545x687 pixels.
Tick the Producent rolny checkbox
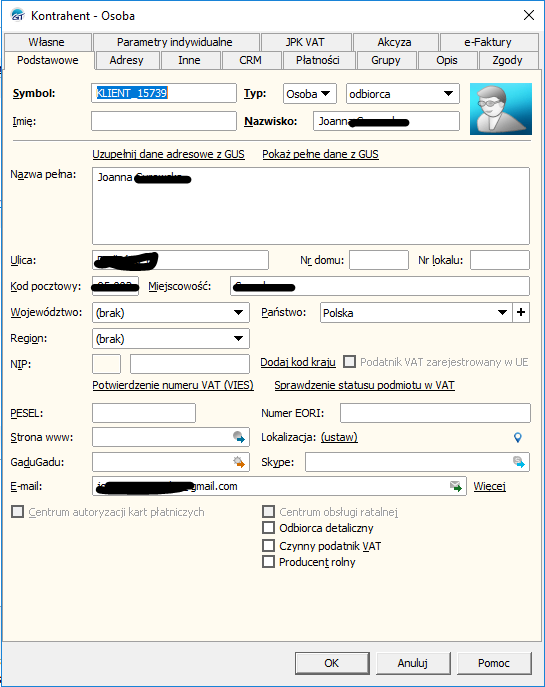268,562
